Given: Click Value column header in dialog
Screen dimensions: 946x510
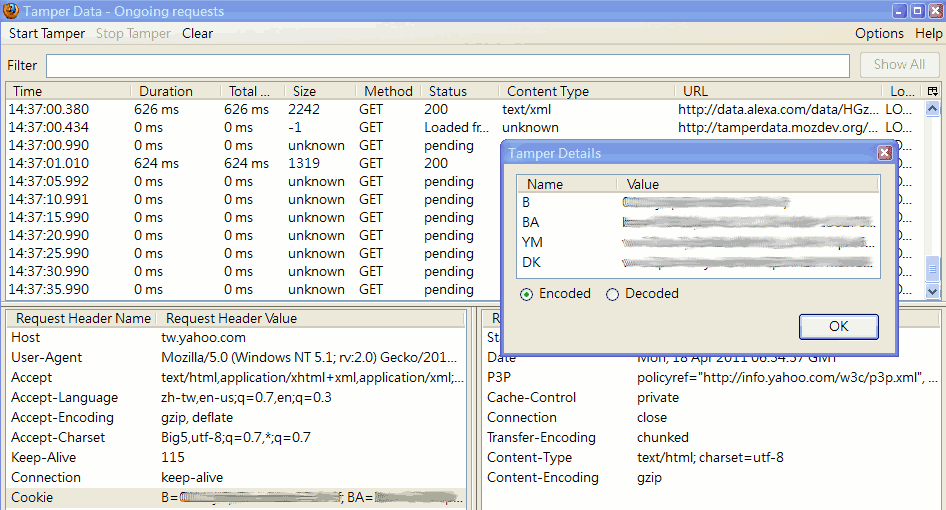Looking at the screenshot, I should pyautogui.click(x=748, y=184).
